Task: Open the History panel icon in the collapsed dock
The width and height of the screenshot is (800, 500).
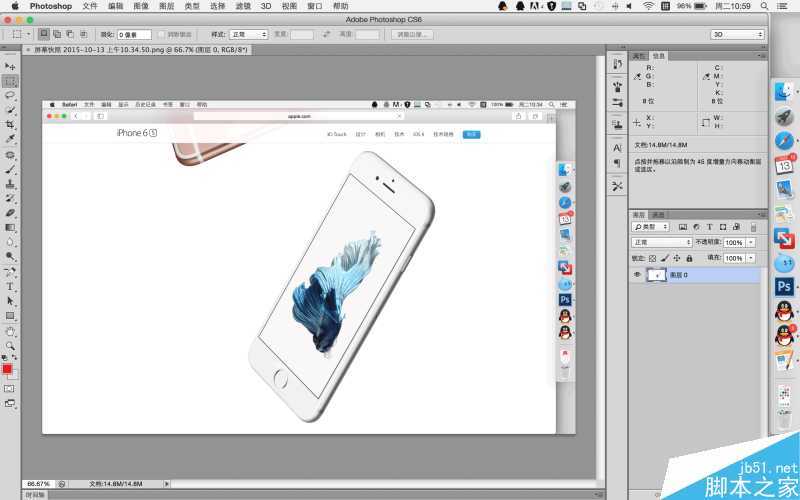Action: pyautogui.click(x=617, y=64)
